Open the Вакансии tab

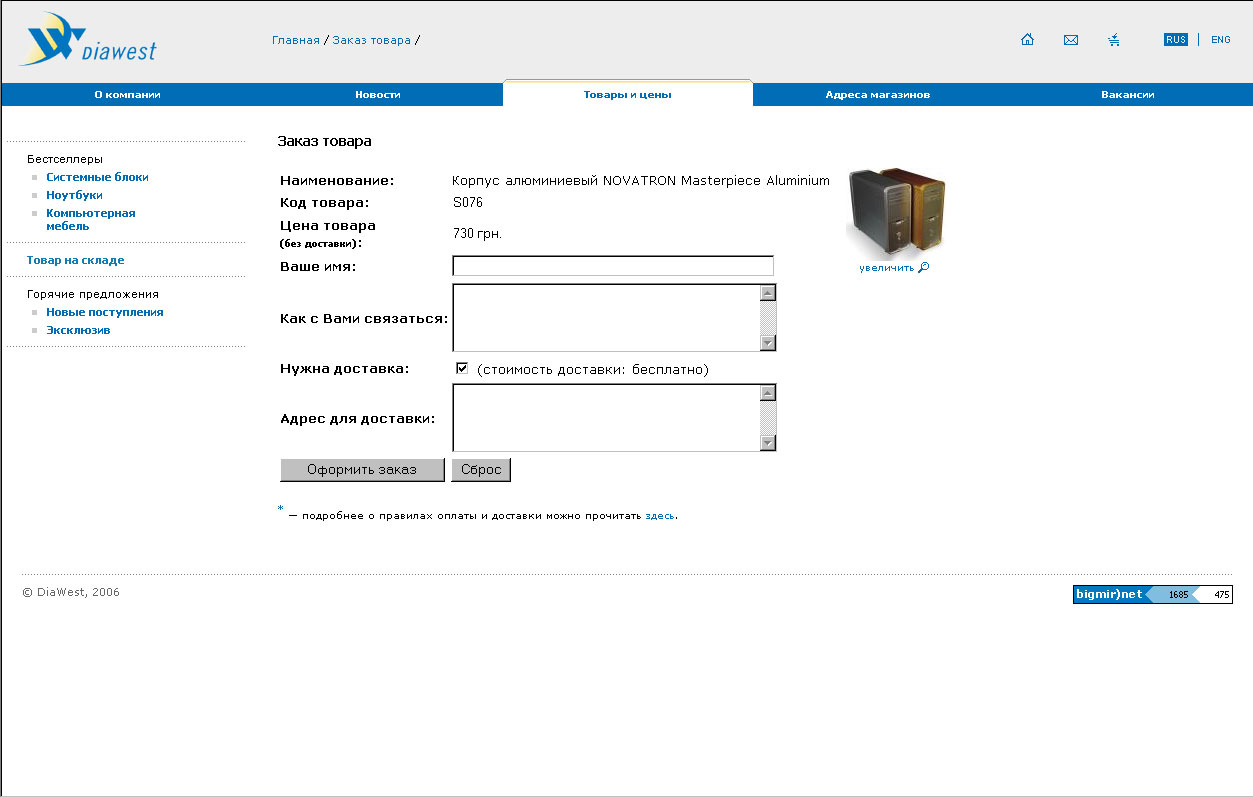click(1128, 95)
